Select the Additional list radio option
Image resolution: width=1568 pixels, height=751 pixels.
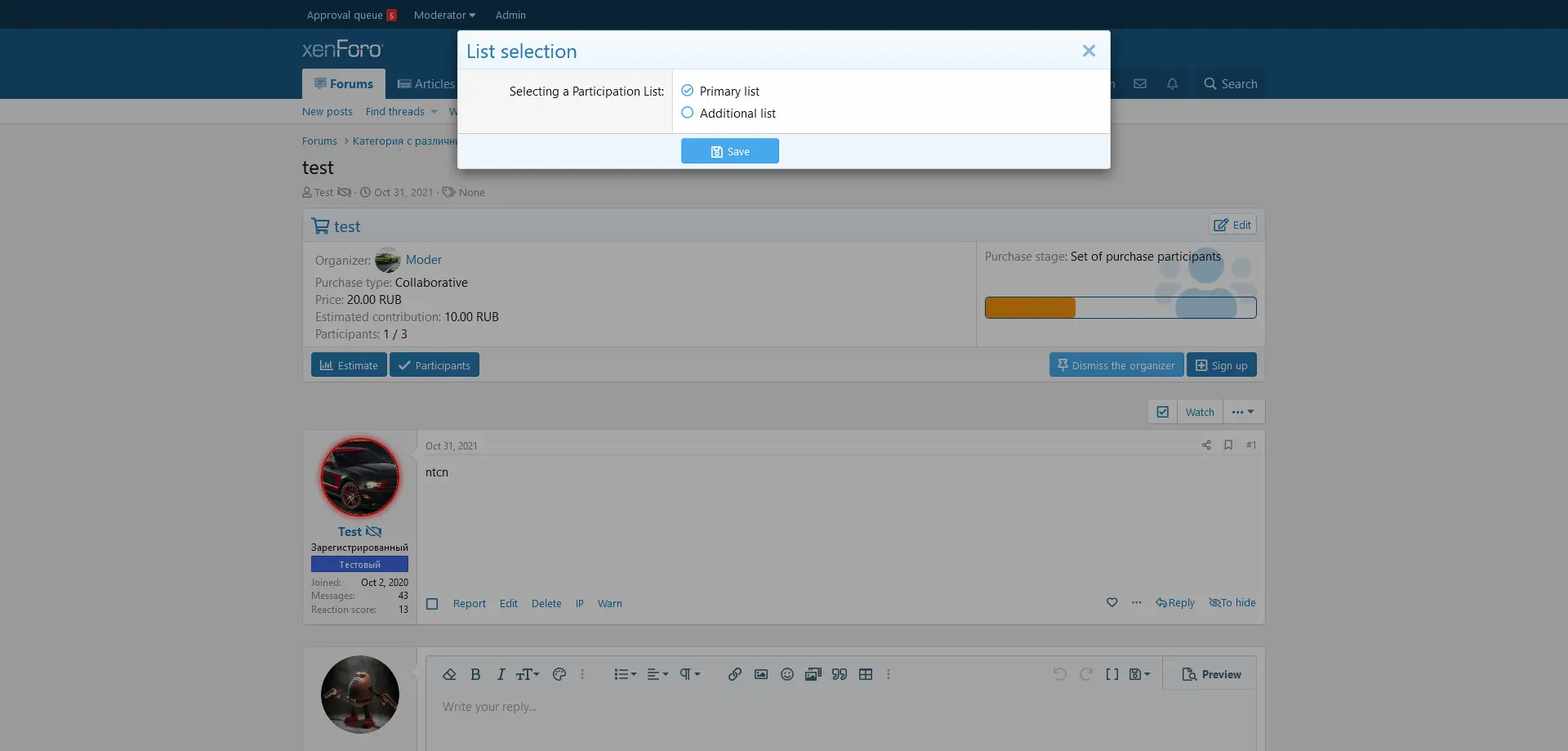(688, 113)
